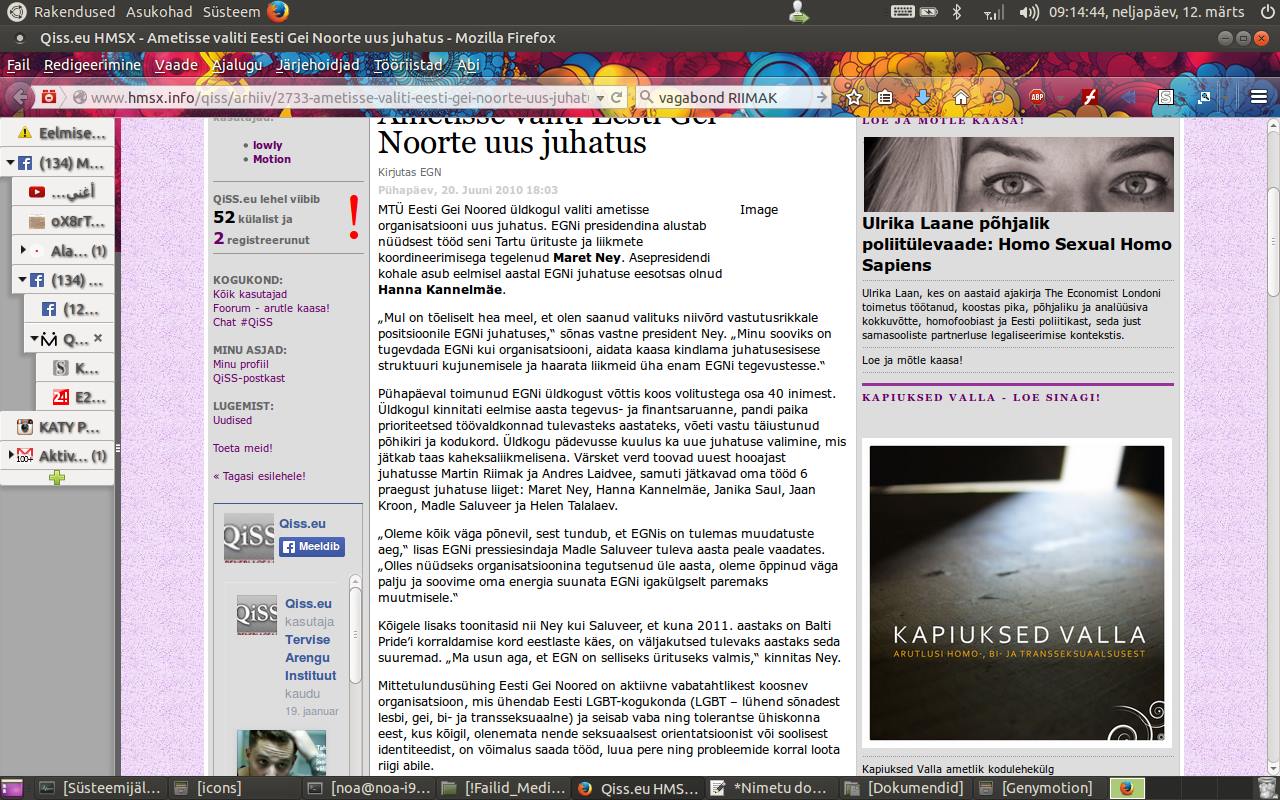
Task: Click the Toeta meid! link
Action: (x=243, y=448)
